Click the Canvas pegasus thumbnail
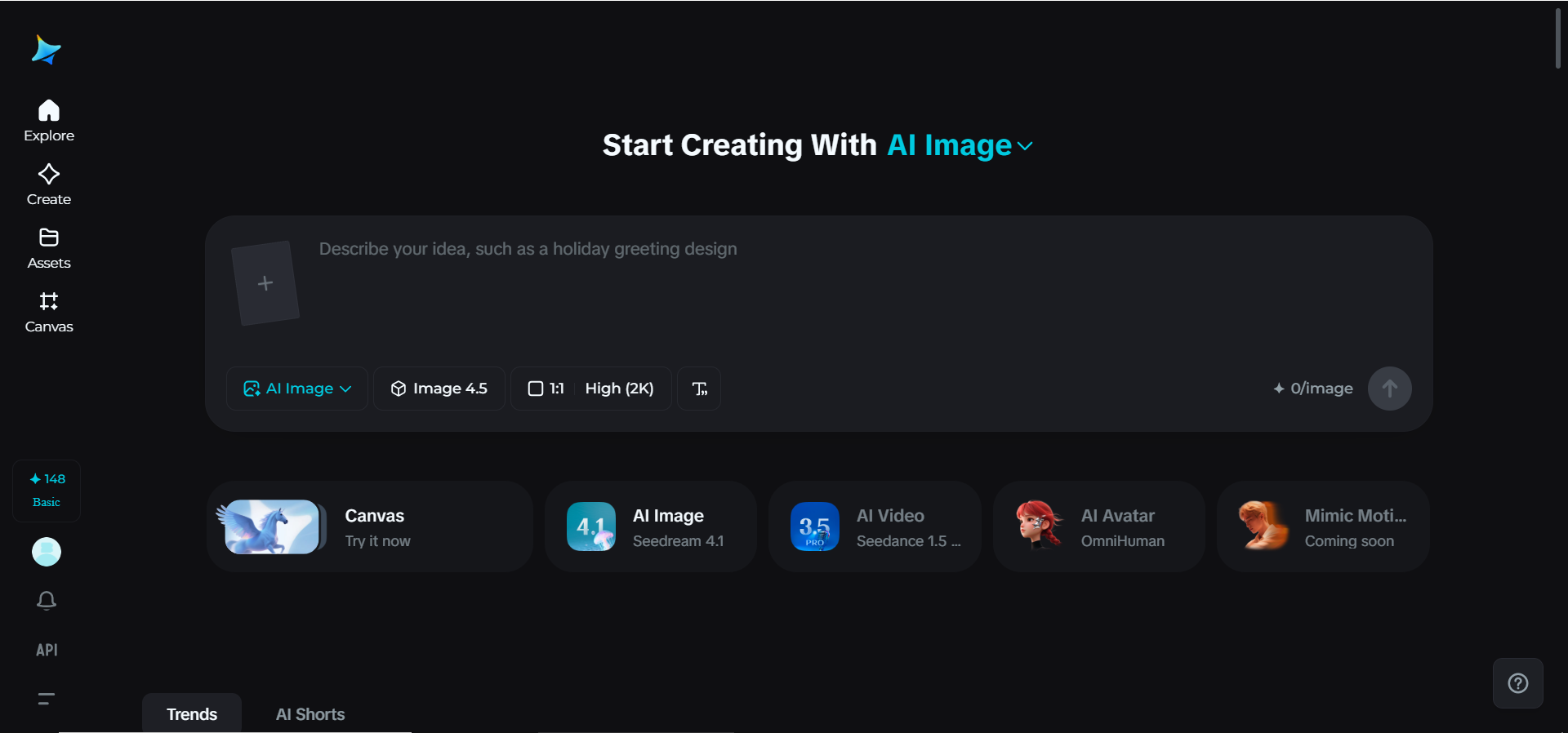Viewport: 1568px width, 733px height. tap(269, 526)
